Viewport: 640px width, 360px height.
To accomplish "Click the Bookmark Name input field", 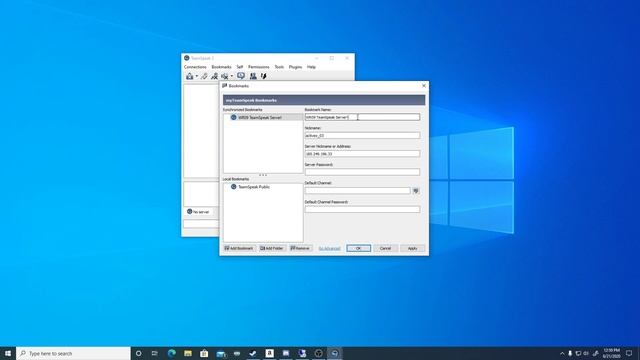I will click(x=362, y=117).
